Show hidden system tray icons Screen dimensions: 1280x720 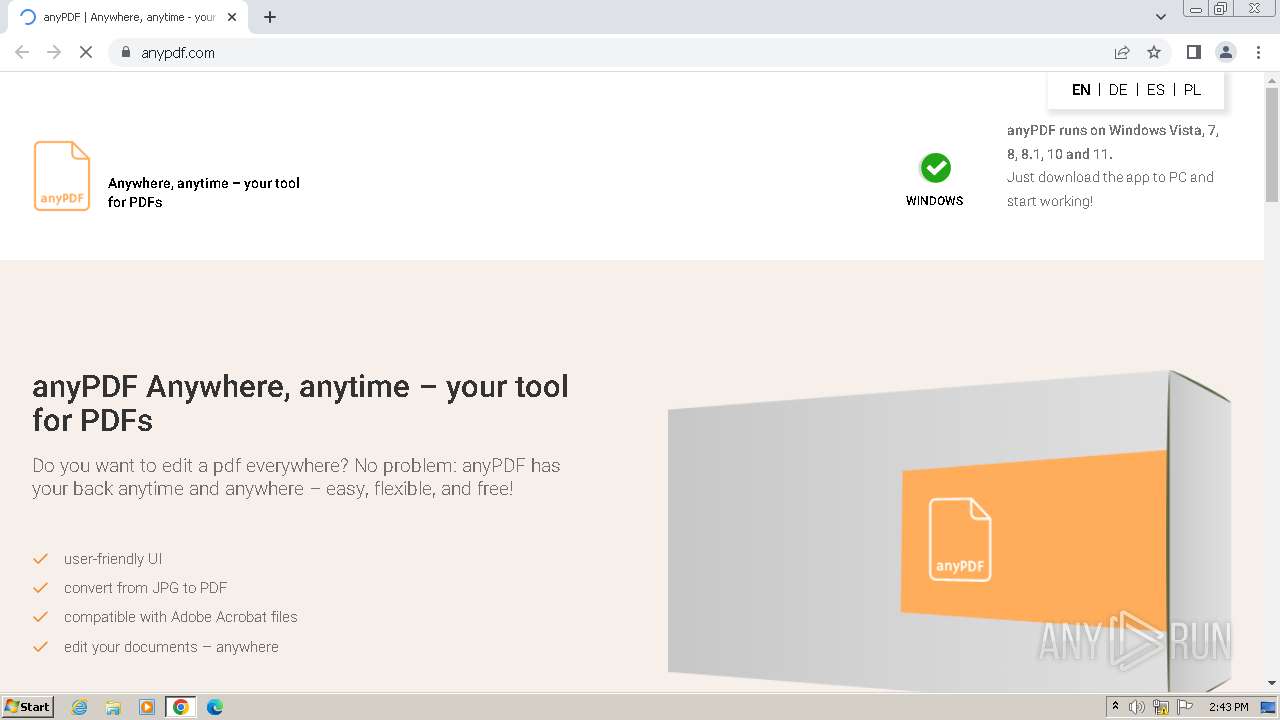[1115, 707]
